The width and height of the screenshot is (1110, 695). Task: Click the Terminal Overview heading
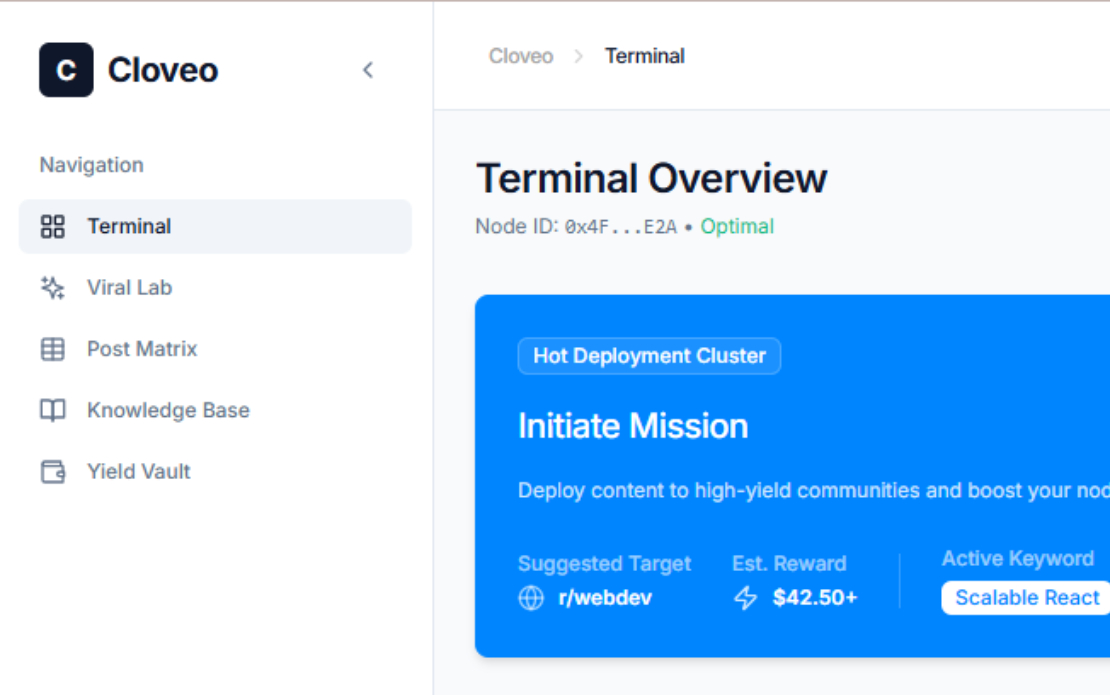[x=651, y=178]
